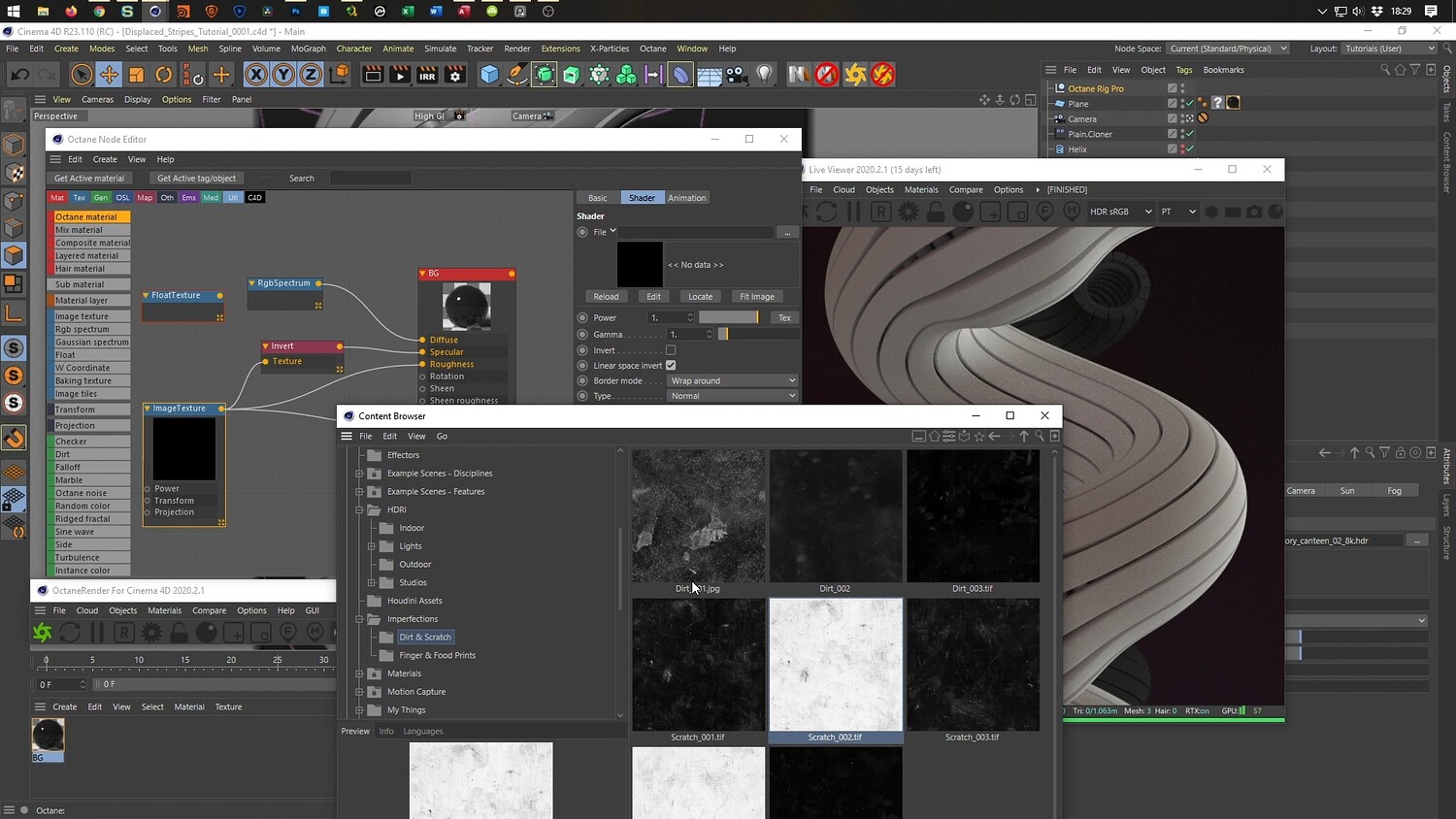Image resolution: width=1456 pixels, height=819 pixels.
Task: Click the Undo arrow icon
Action: (x=19, y=75)
